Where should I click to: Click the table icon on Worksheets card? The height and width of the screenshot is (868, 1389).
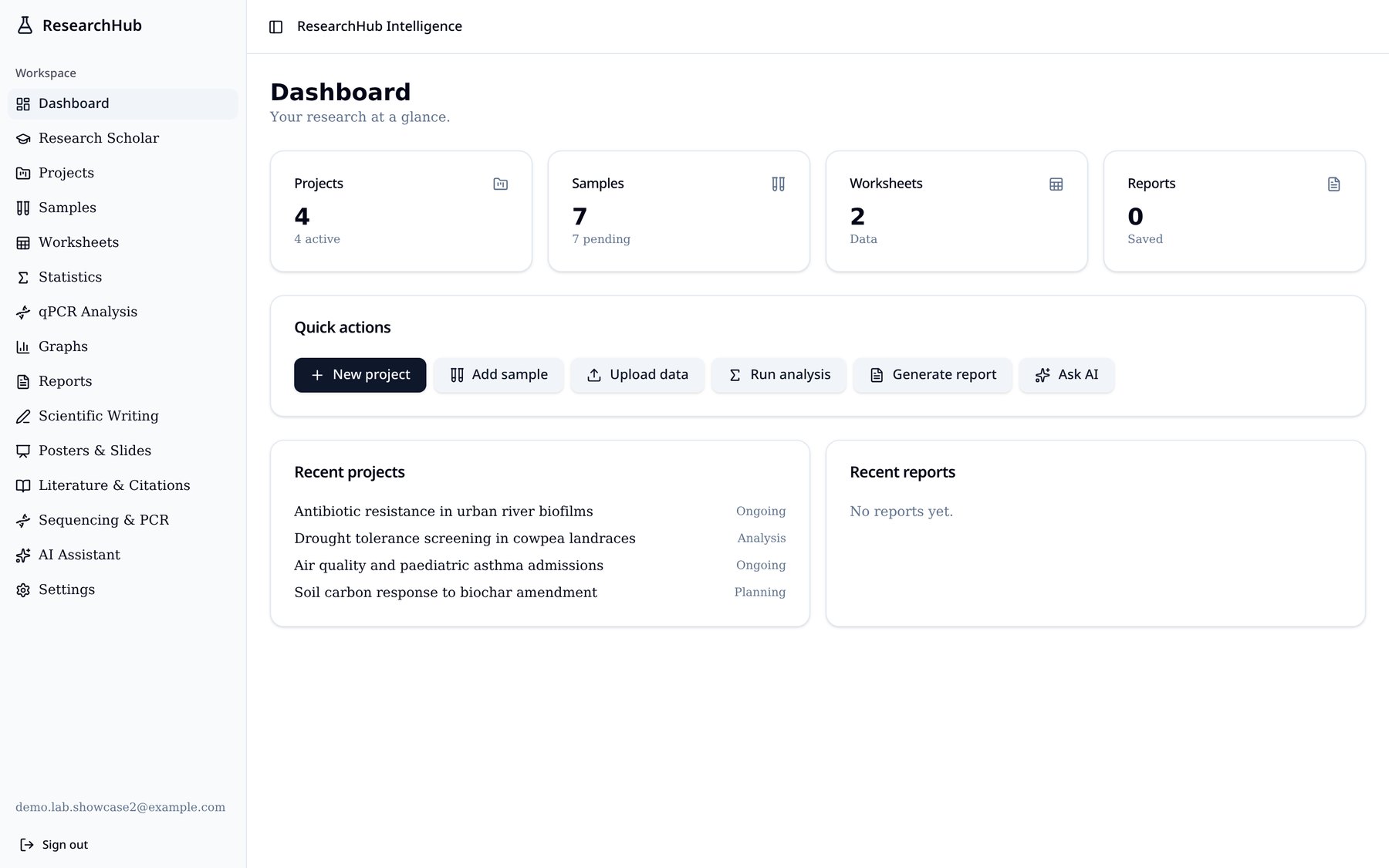pos(1056,184)
